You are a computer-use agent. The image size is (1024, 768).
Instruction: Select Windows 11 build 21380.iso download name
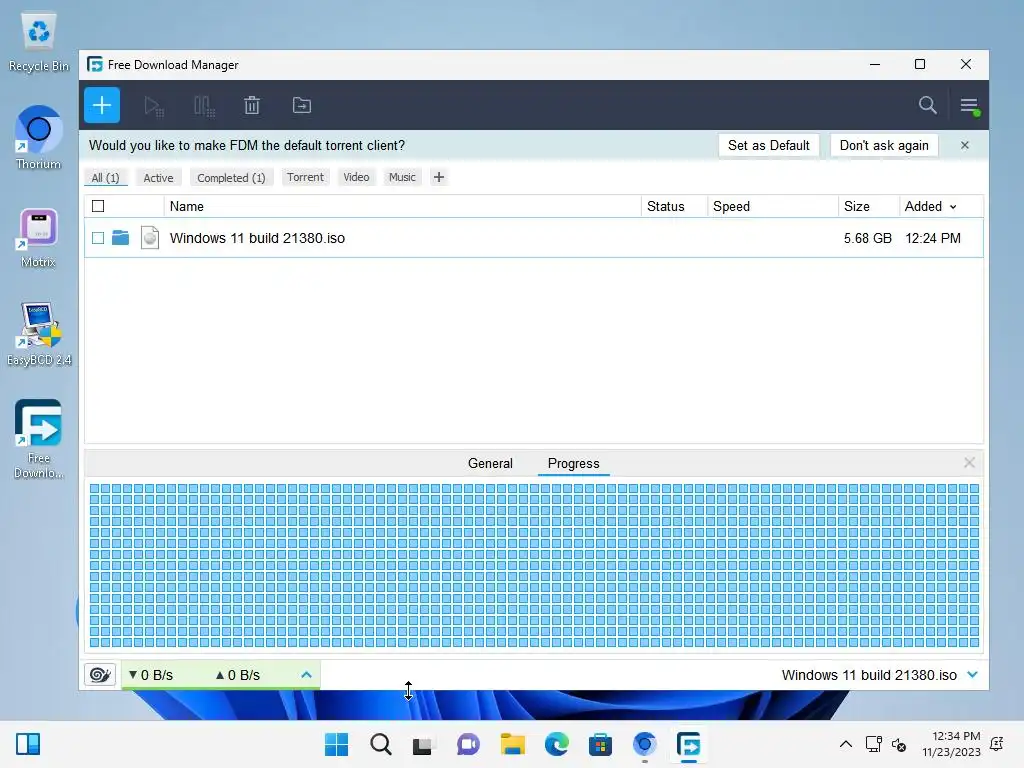[257, 238]
